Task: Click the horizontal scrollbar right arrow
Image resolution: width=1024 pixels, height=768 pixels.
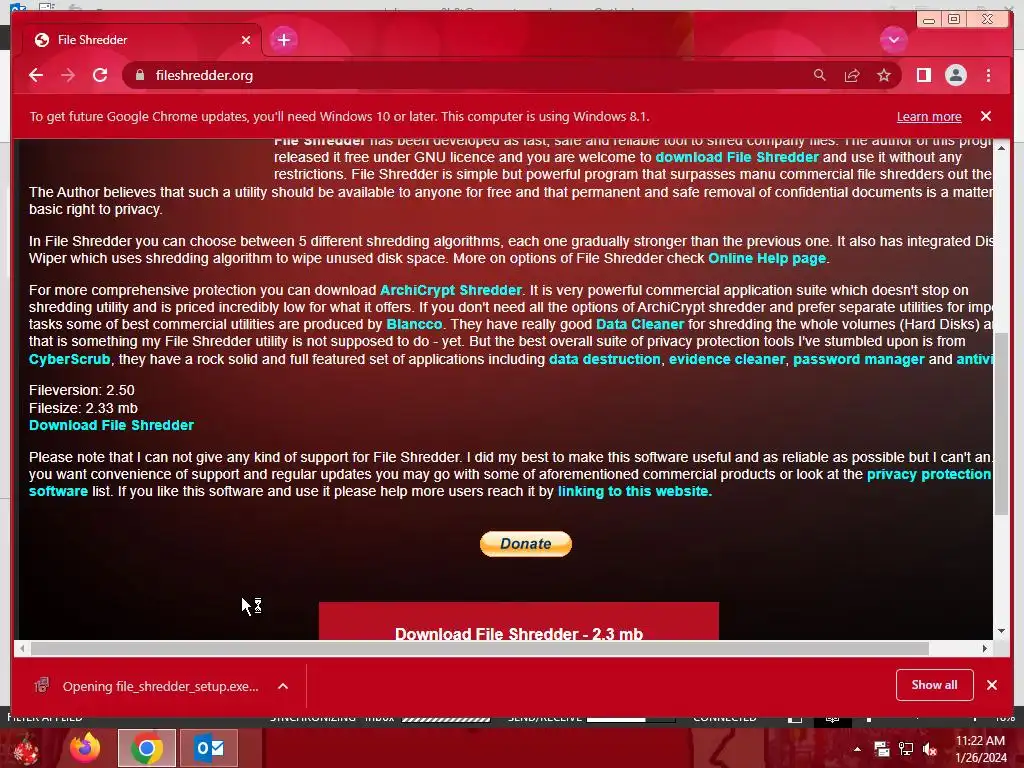Action: coord(985,648)
